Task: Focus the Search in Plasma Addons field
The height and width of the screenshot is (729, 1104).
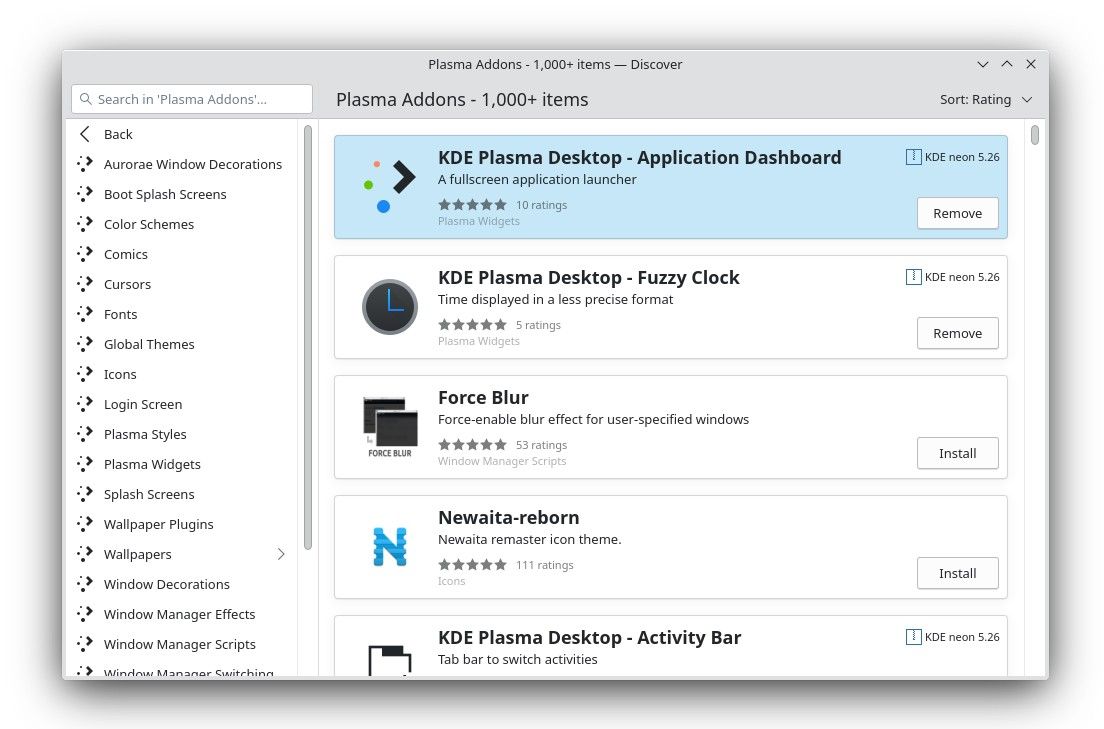Action: (192, 99)
